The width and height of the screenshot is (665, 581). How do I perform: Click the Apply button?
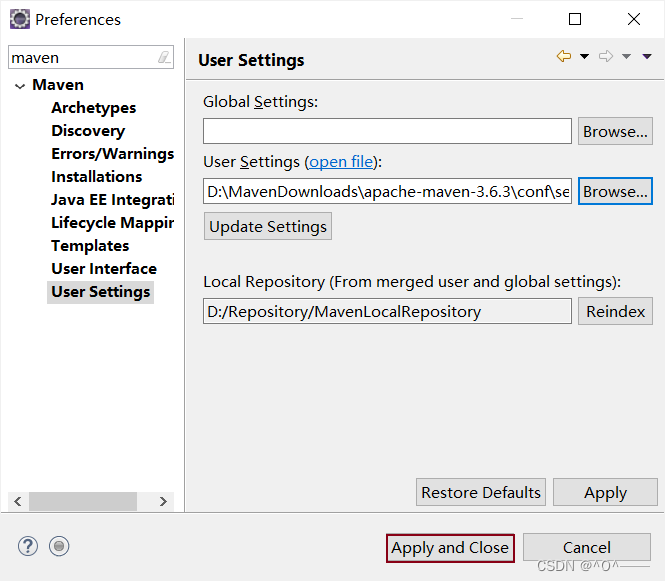[605, 492]
